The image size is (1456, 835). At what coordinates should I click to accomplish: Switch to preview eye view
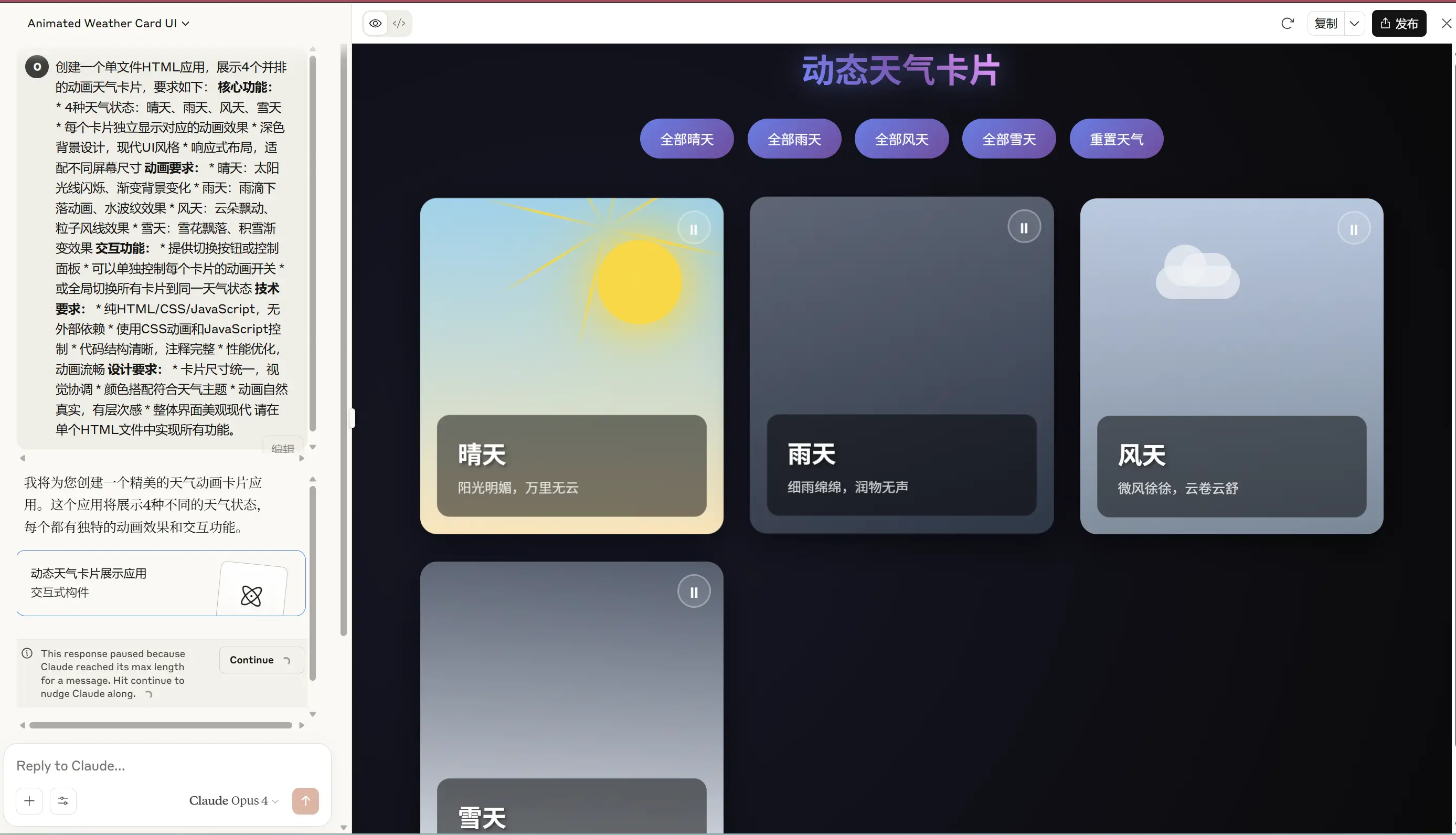[376, 24]
